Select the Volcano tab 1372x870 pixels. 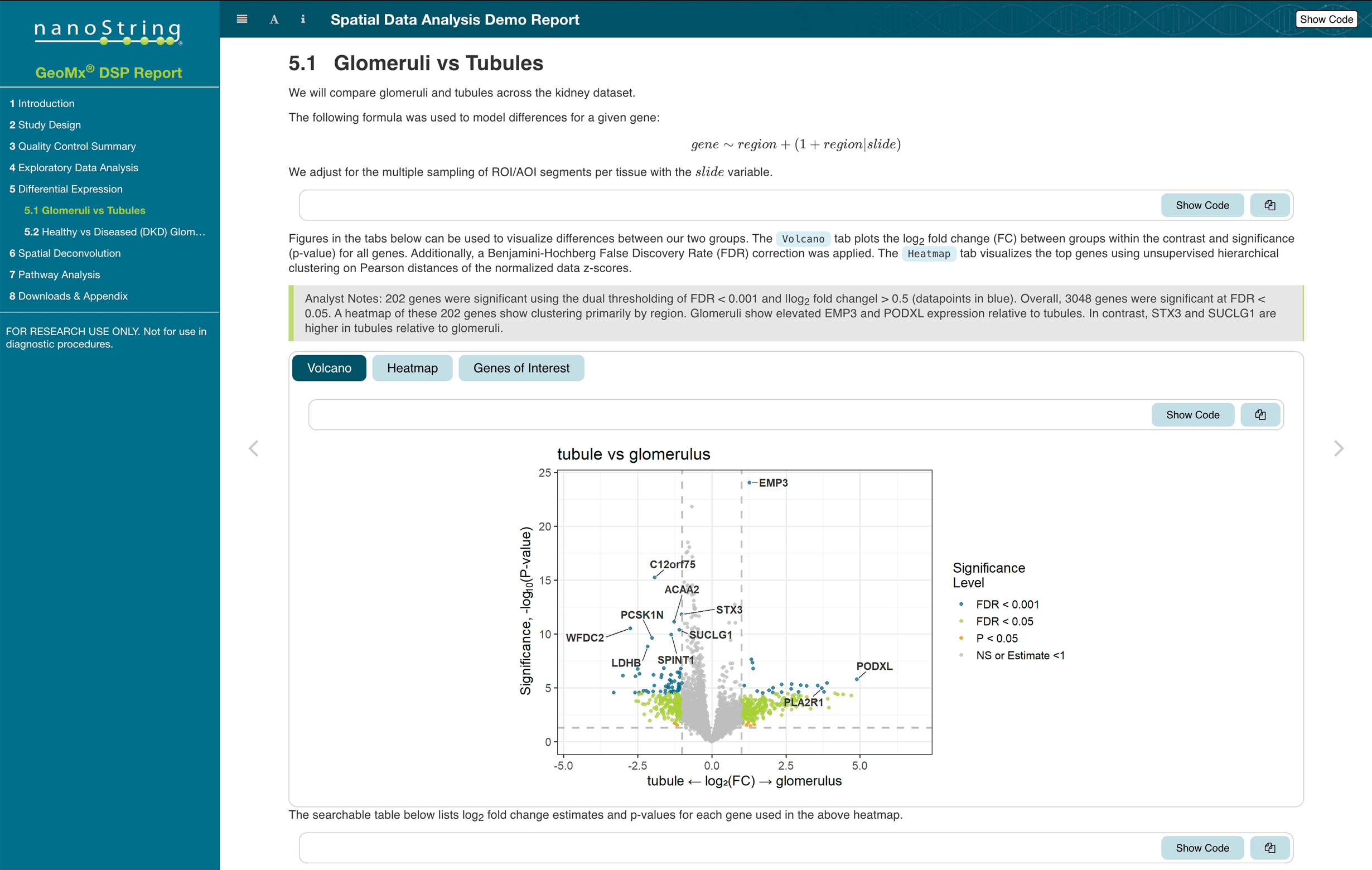[x=328, y=368]
